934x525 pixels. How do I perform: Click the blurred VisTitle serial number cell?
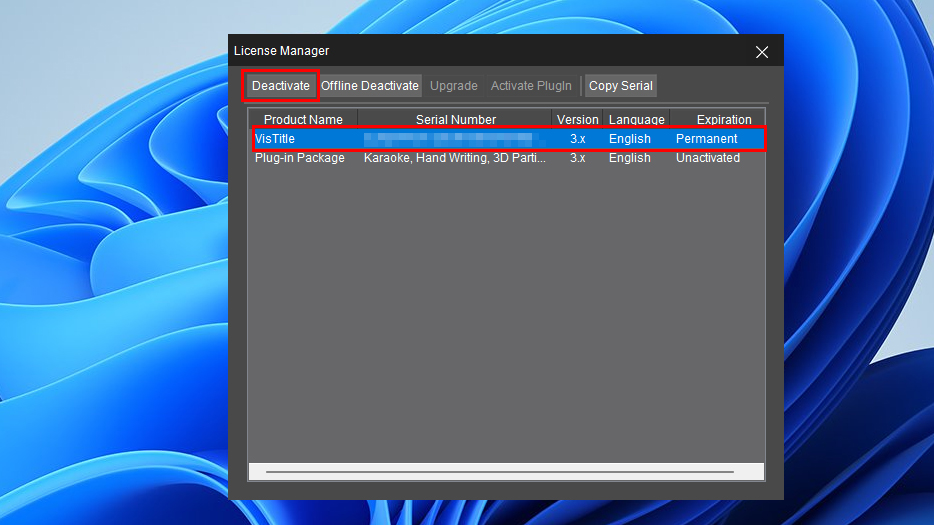[450, 139]
